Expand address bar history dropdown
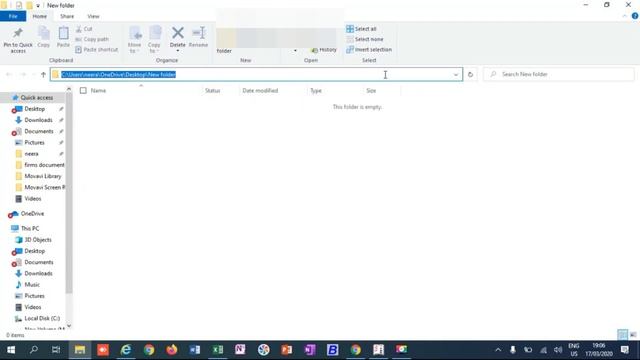 coord(456,75)
